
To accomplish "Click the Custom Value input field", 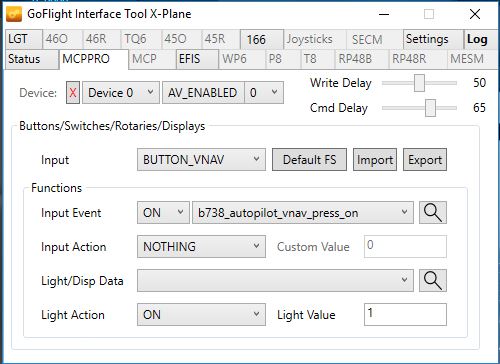I will click(x=405, y=246).
